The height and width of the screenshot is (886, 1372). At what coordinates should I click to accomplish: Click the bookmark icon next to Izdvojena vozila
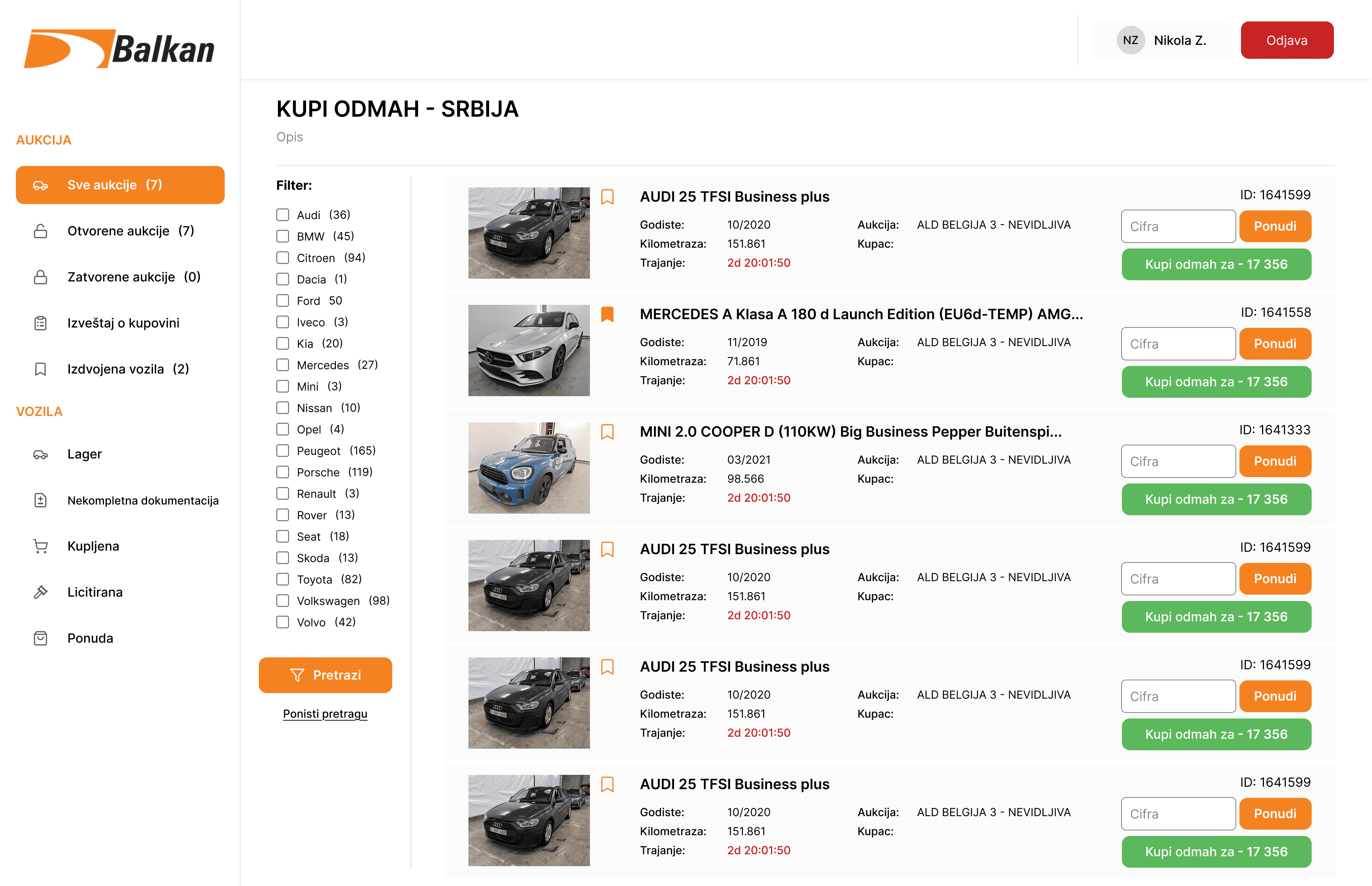coord(40,369)
